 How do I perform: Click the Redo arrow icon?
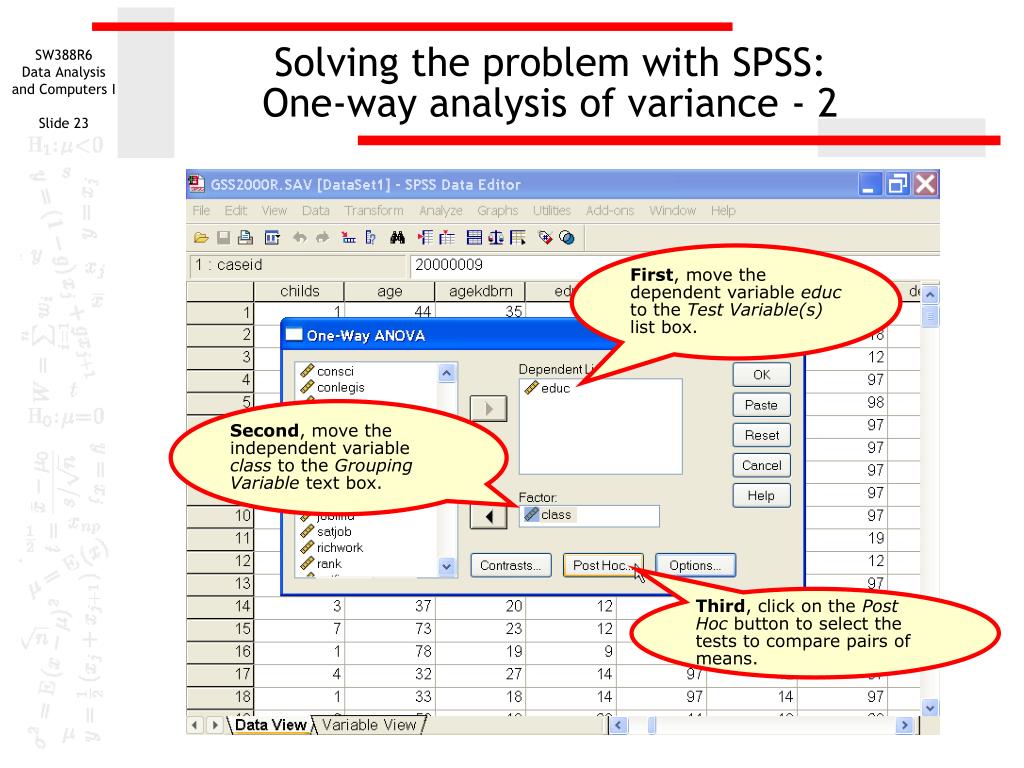[x=323, y=238]
